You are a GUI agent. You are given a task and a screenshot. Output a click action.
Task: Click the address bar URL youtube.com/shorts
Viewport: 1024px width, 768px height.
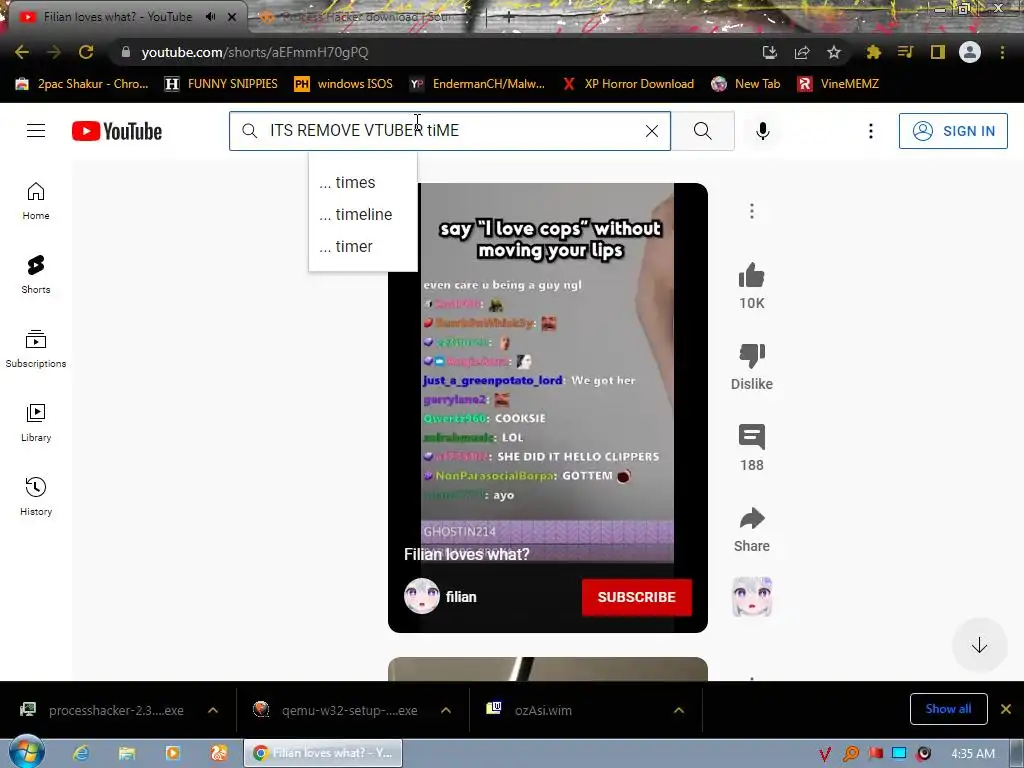click(x=255, y=52)
